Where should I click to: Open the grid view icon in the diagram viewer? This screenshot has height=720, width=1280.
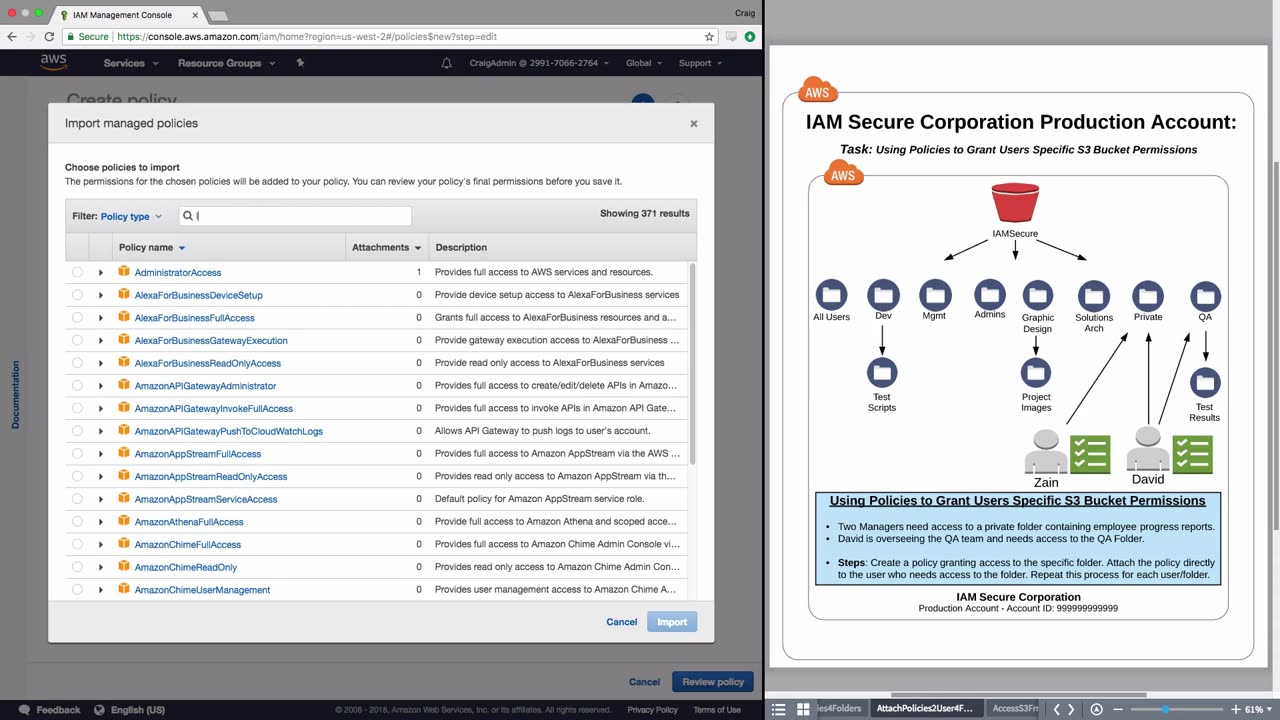802,709
